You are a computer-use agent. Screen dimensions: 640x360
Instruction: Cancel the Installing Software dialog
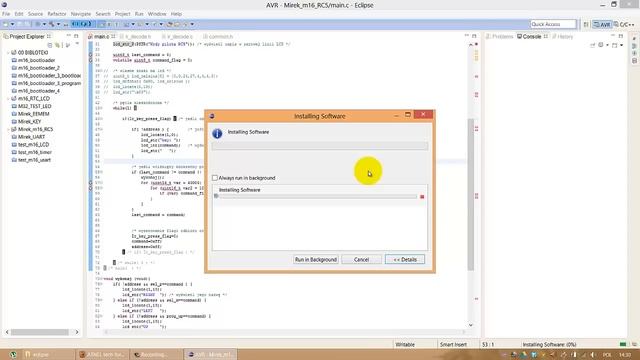(x=361, y=260)
